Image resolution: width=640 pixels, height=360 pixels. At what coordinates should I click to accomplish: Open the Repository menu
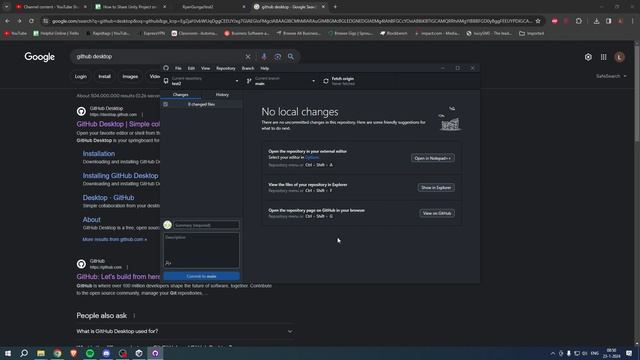point(226,69)
